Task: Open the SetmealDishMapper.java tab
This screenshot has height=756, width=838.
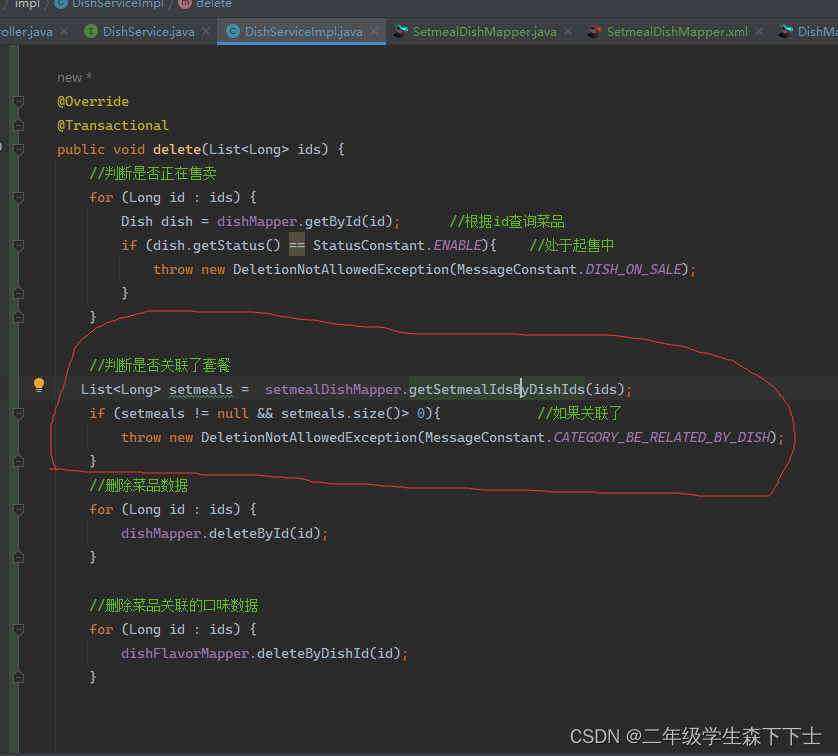Action: [484, 32]
